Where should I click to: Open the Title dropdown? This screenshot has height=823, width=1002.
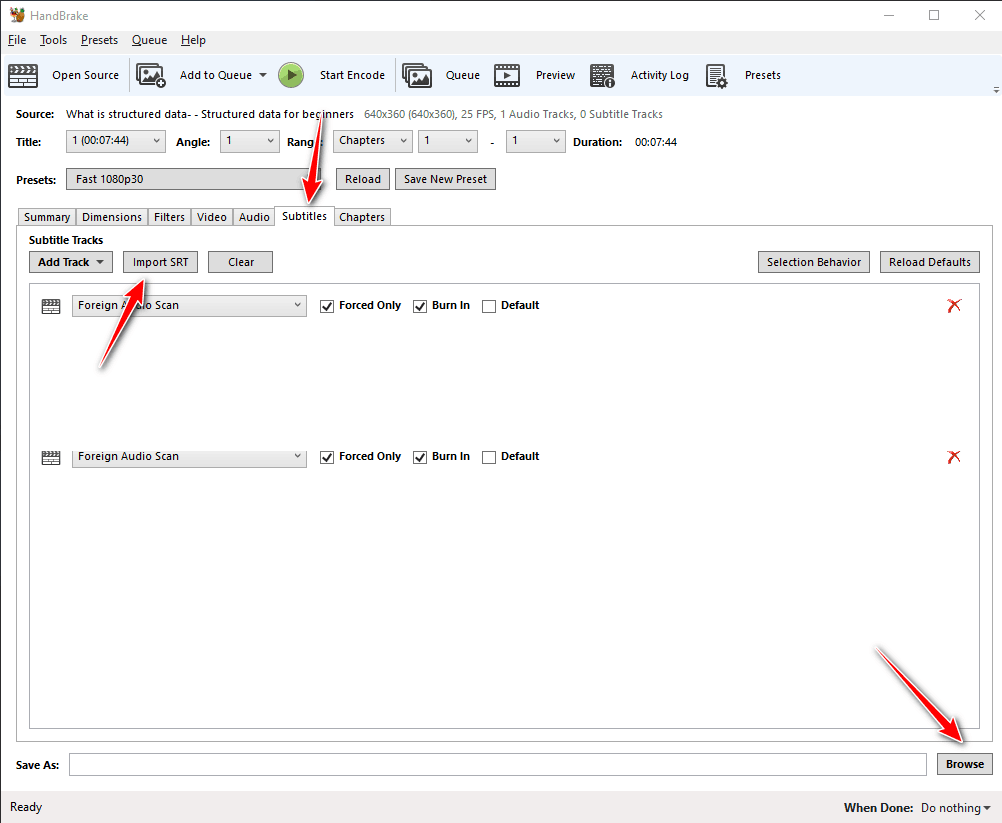coord(116,141)
